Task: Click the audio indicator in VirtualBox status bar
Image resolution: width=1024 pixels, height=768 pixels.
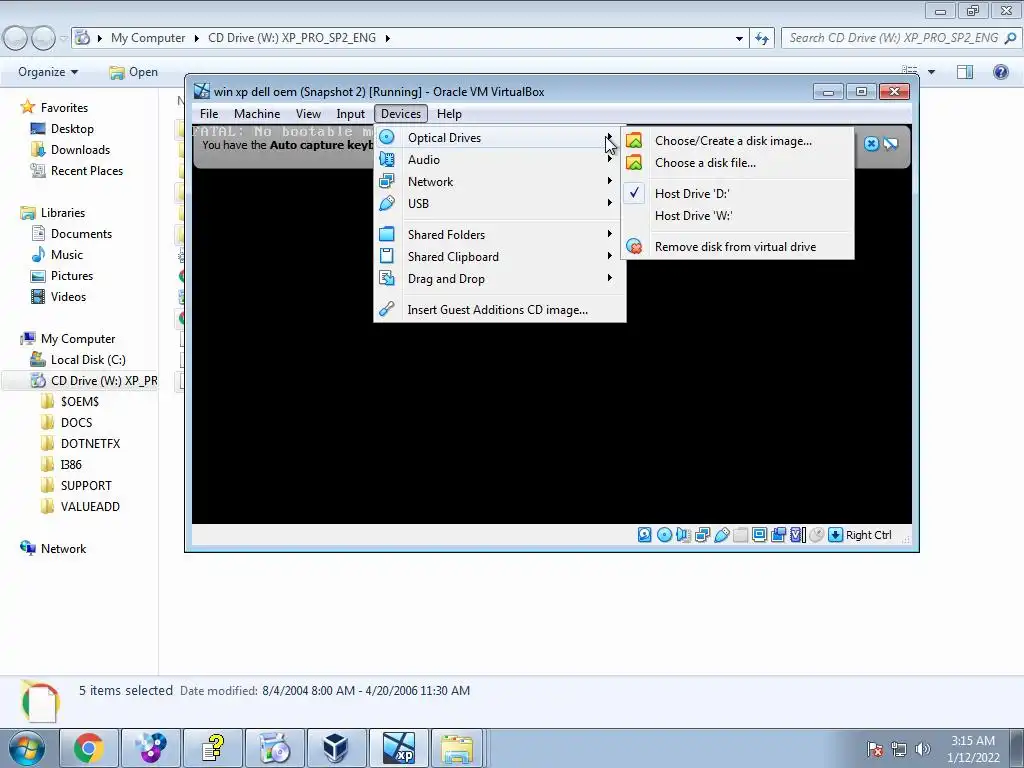Action: [683, 535]
